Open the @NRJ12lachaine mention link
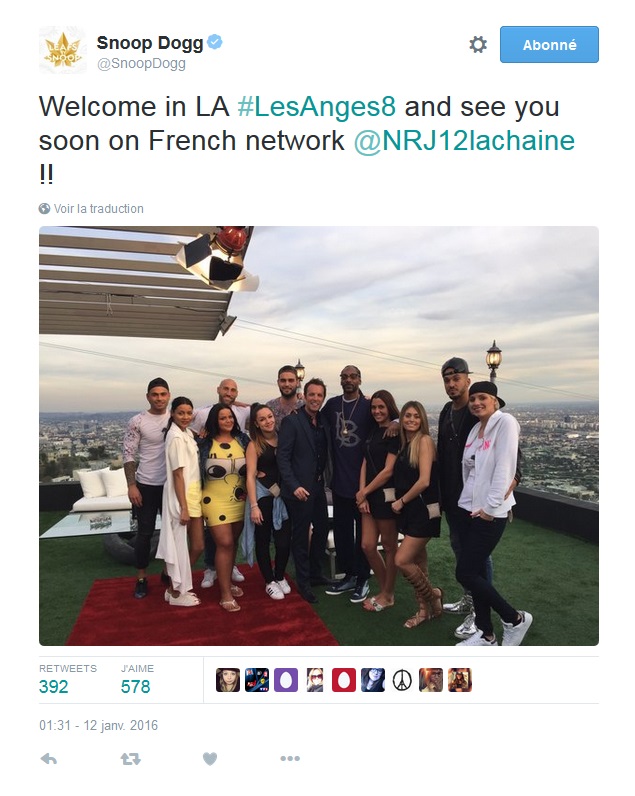The width and height of the screenshot is (635, 796). 464,140
